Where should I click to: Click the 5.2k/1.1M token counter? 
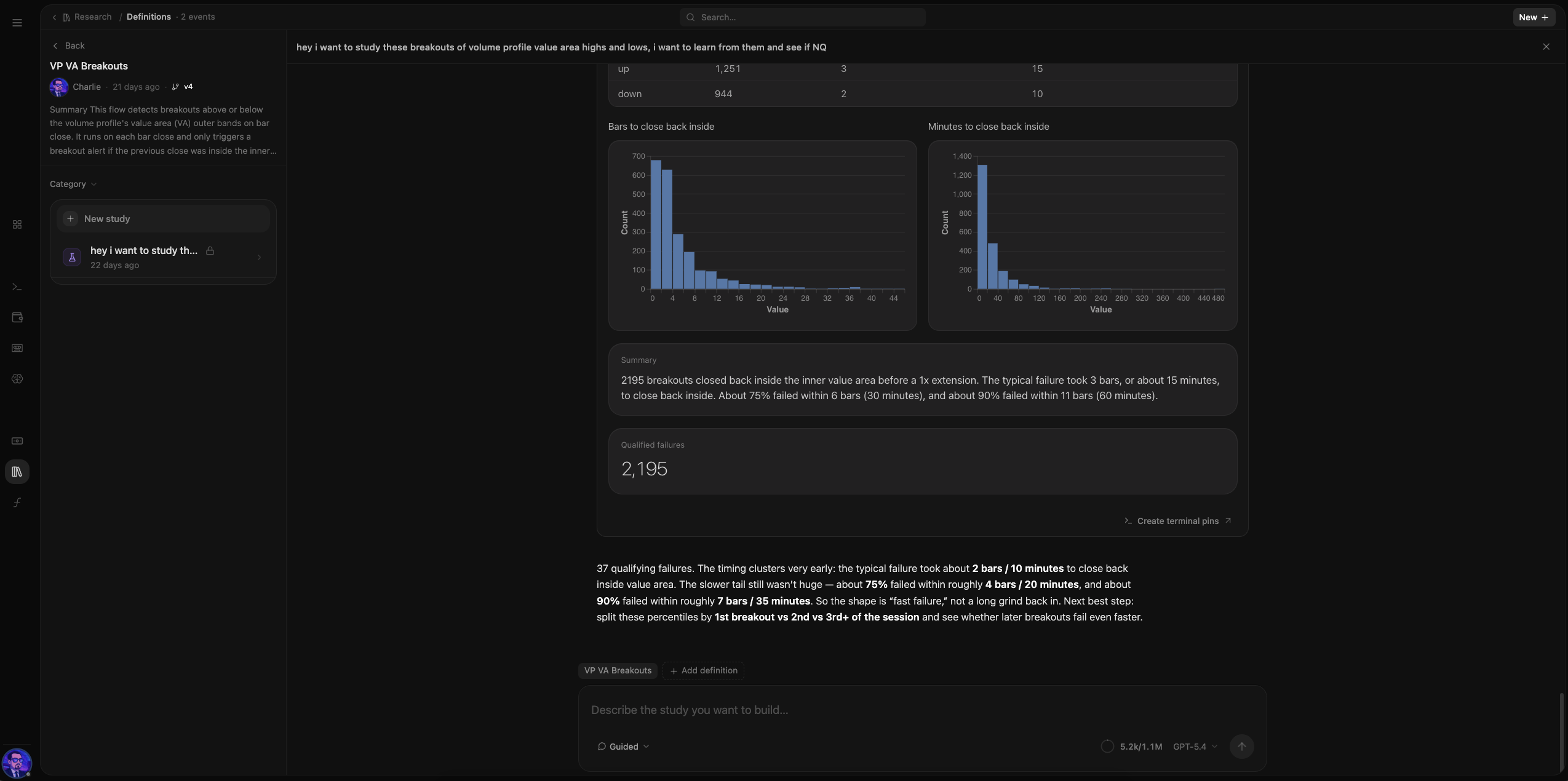(x=1141, y=747)
